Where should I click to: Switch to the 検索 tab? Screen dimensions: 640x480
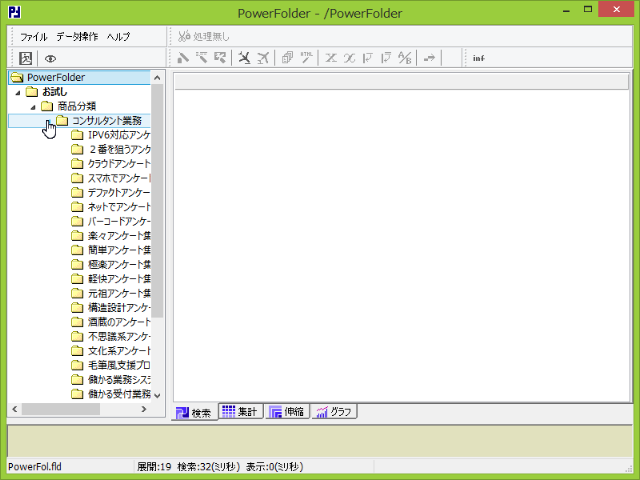coord(194,413)
